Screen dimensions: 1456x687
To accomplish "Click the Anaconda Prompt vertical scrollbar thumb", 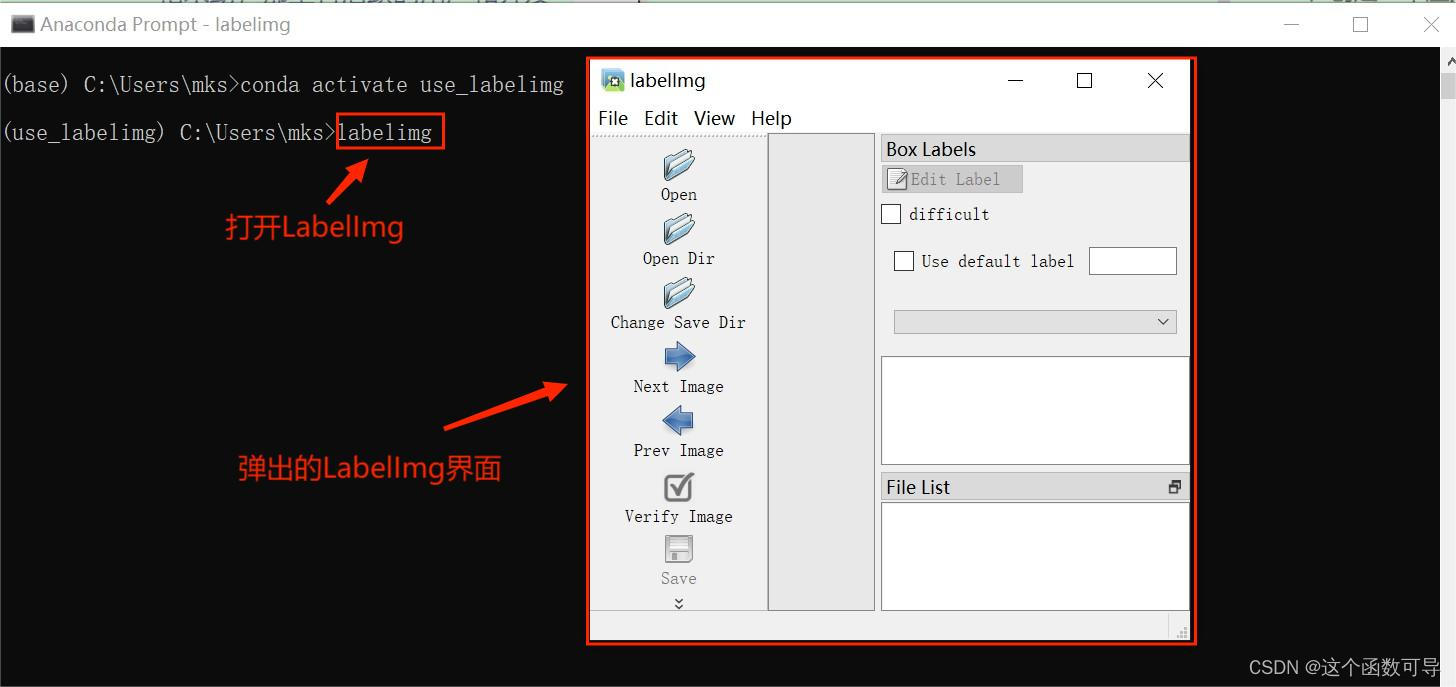I will click(x=1447, y=85).
